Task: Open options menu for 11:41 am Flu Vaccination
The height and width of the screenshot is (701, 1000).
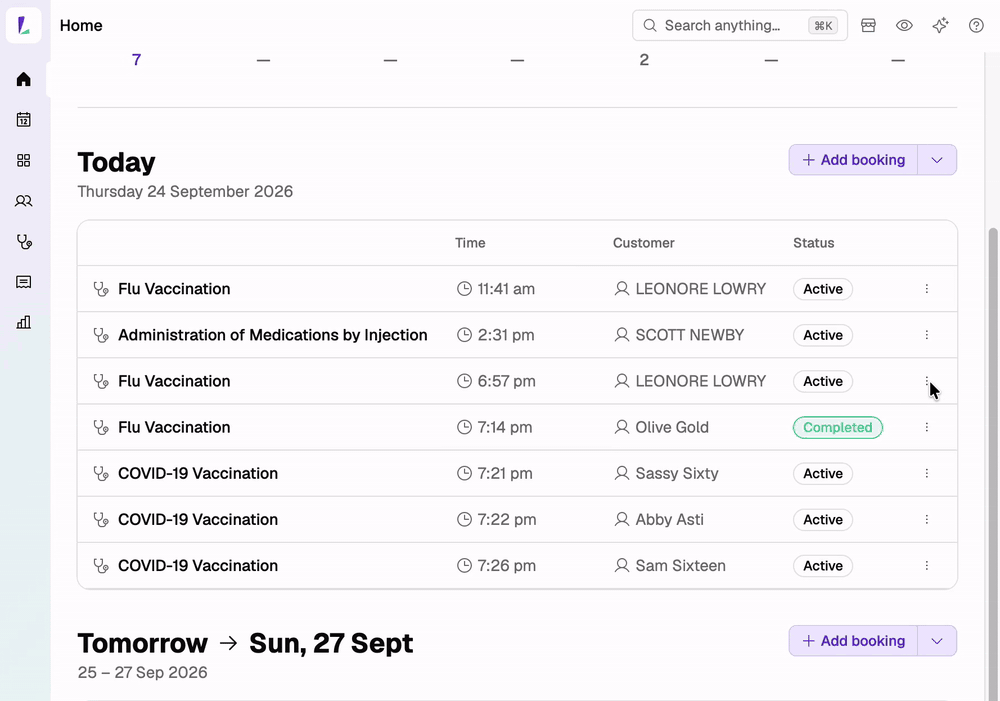Action: pyautogui.click(x=927, y=289)
